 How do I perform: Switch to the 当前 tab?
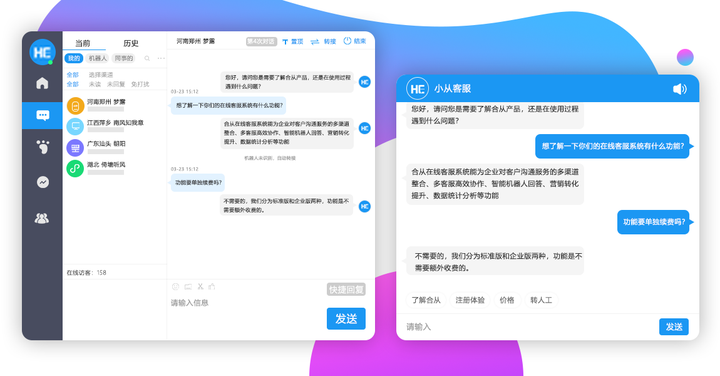[83, 43]
